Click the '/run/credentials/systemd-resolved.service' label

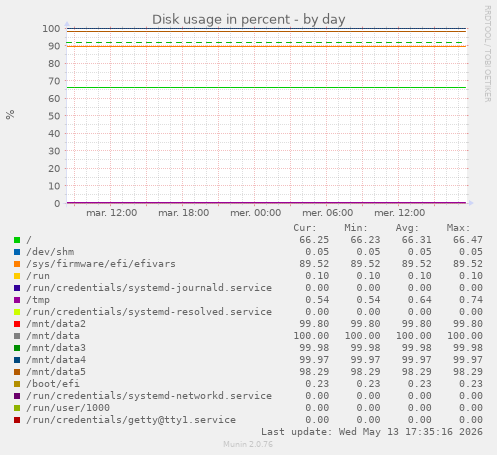coord(149,312)
